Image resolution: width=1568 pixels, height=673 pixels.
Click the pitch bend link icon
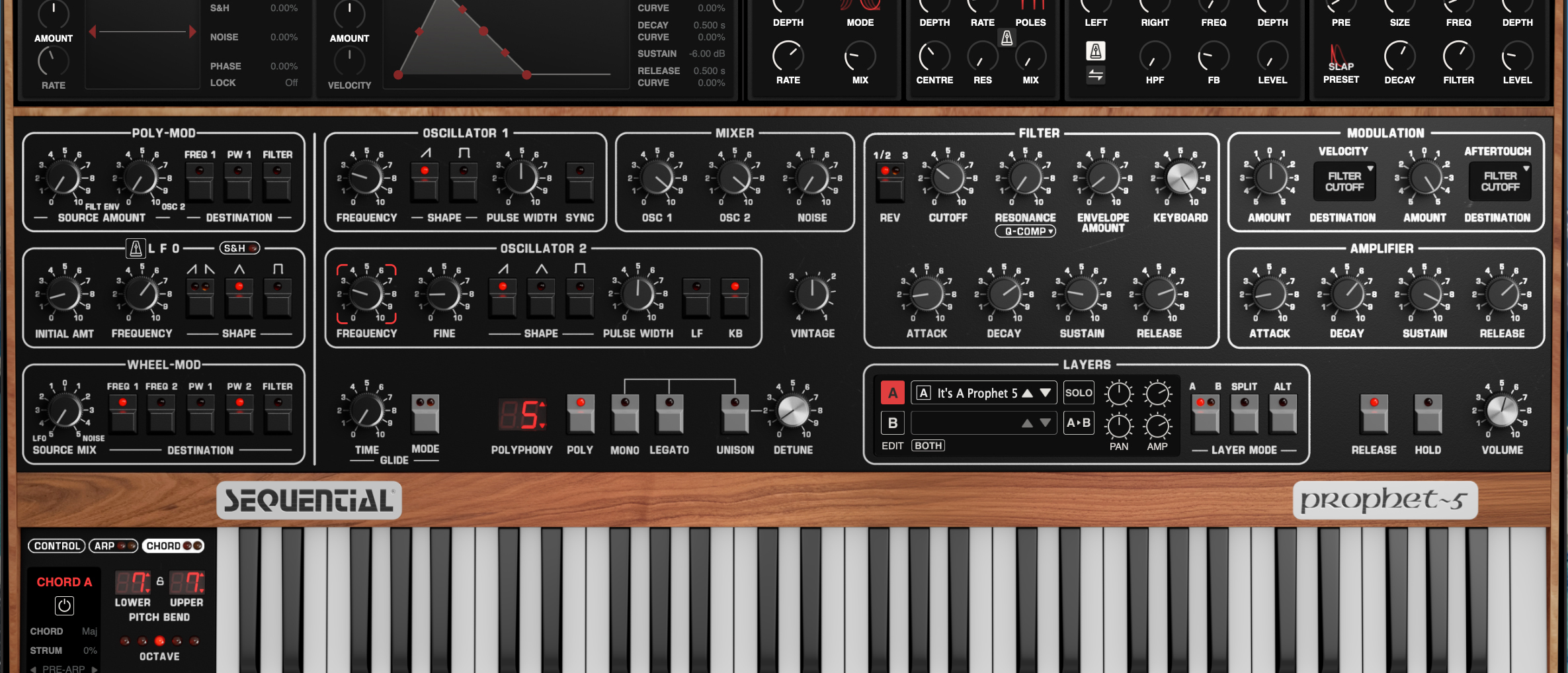coord(160,581)
